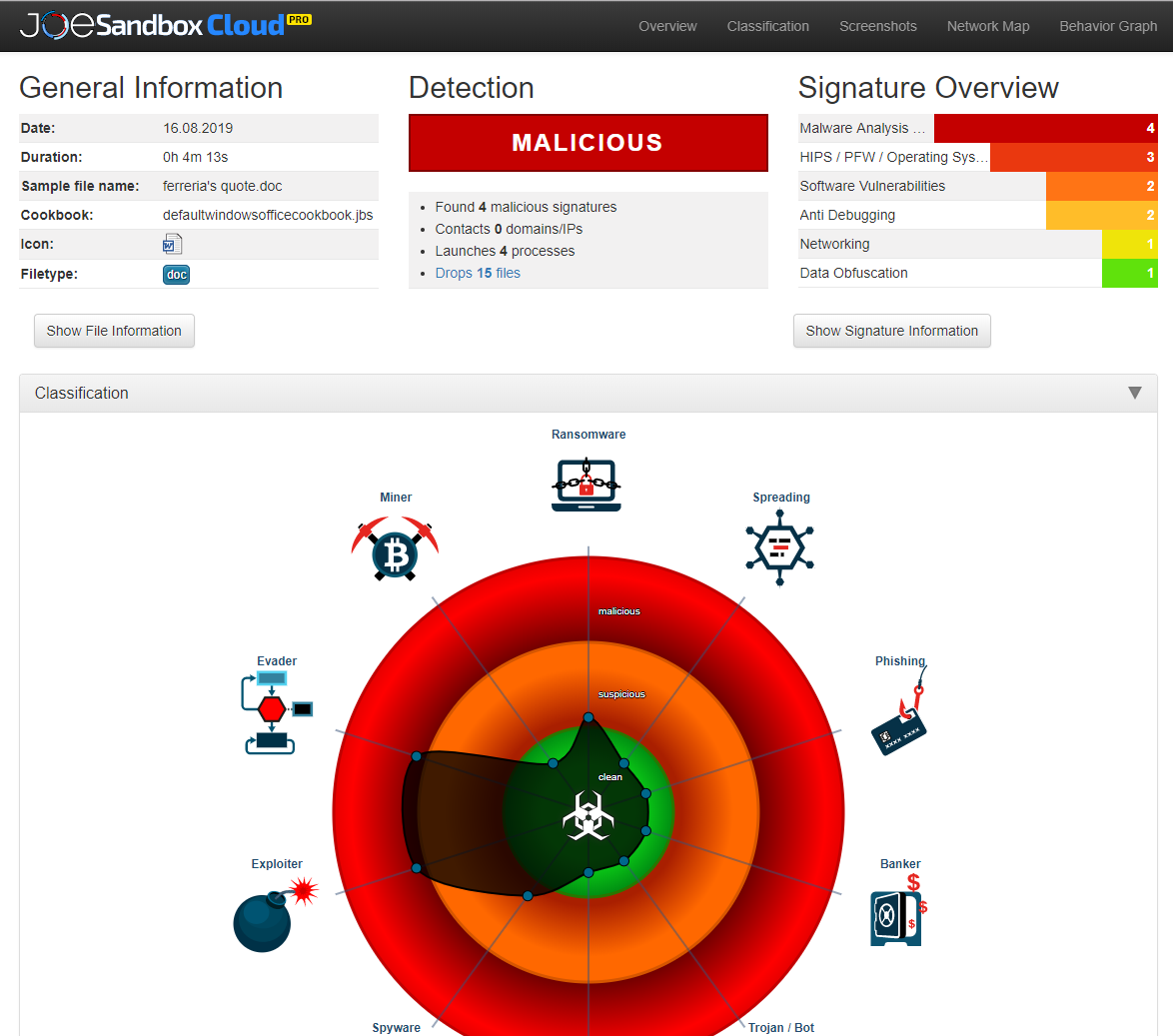Image resolution: width=1173 pixels, height=1036 pixels.
Task: Collapse the Classification panel
Action: (1135, 393)
